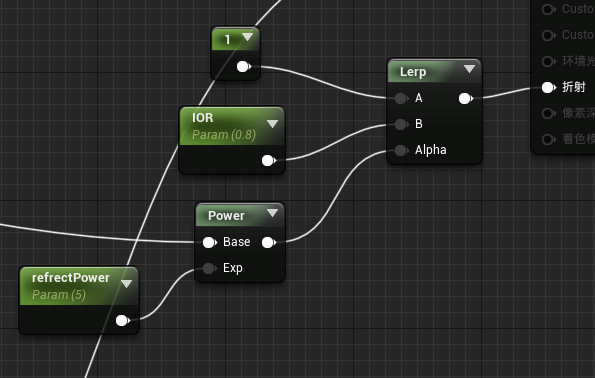Collapse the Power node arrow
Image resolution: width=595 pixels, height=378 pixels.
[x=272, y=213]
